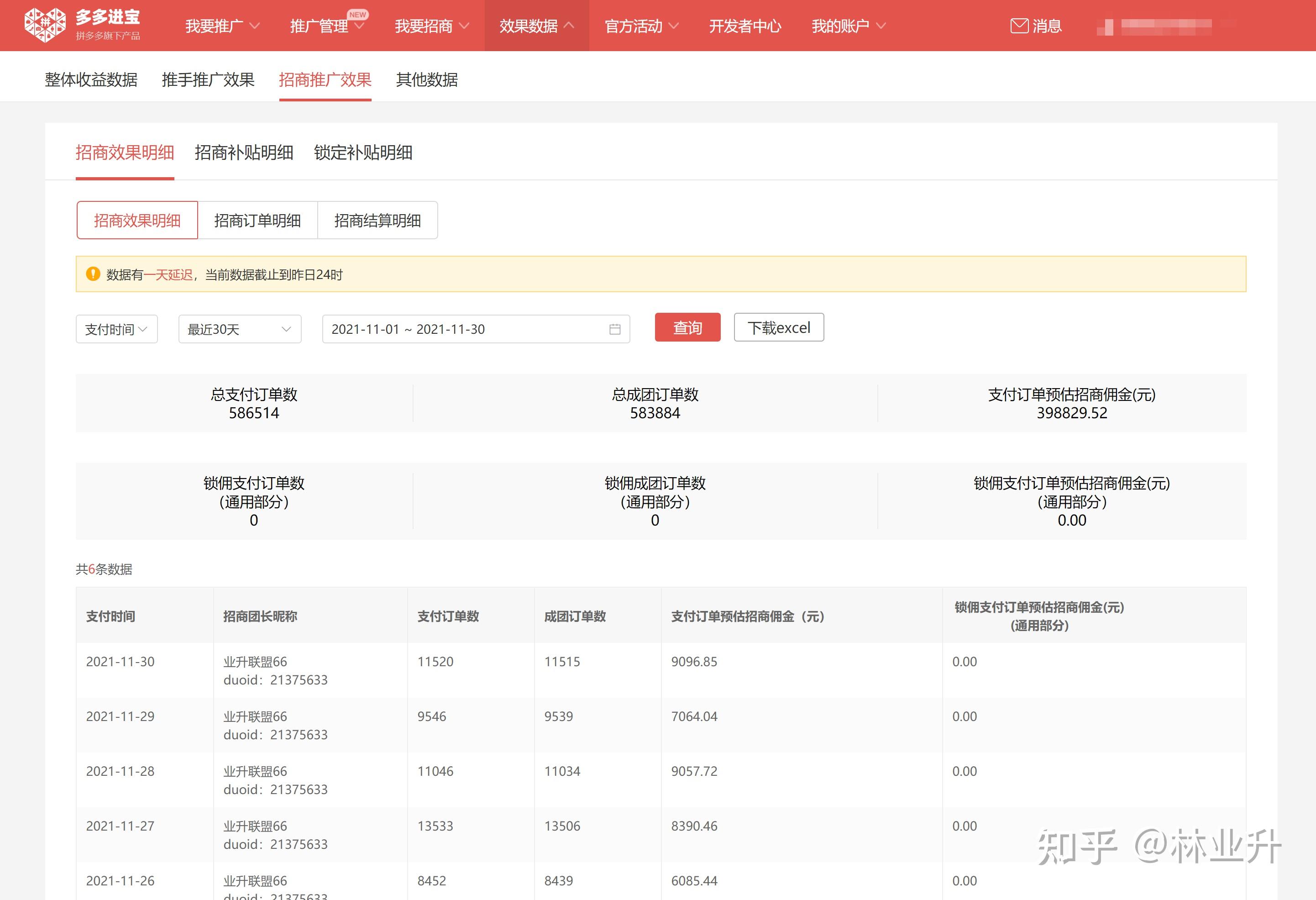Viewport: 1316px width, 900px height.
Task: Switch to 其他数据 tab
Action: coord(427,80)
